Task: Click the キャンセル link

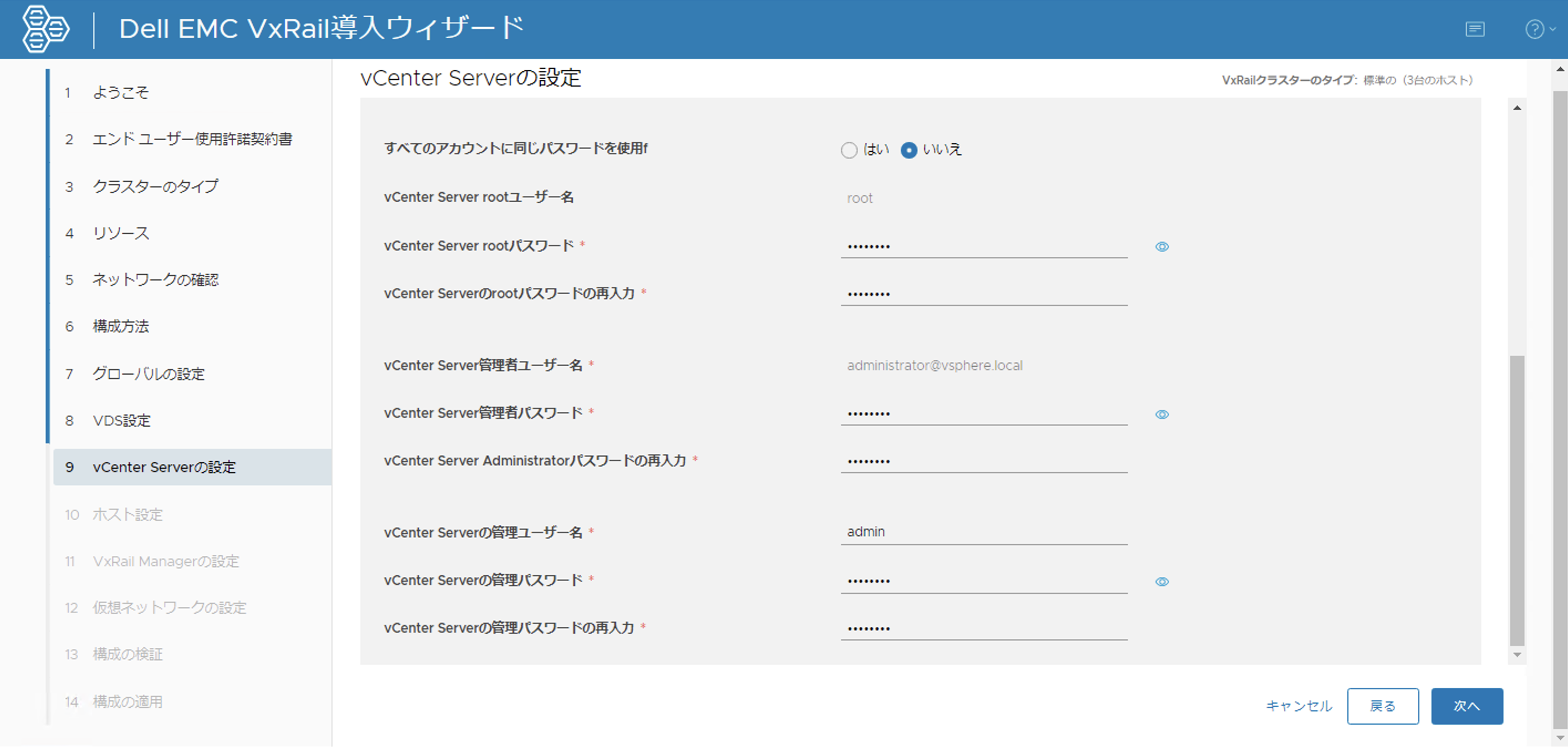Action: click(1298, 706)
